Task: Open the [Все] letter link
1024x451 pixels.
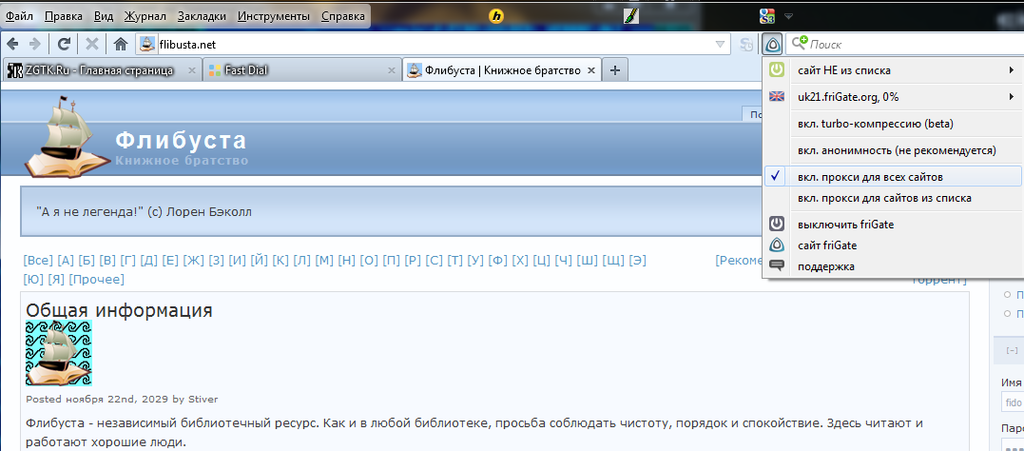Action: click(x=37, y=260)
